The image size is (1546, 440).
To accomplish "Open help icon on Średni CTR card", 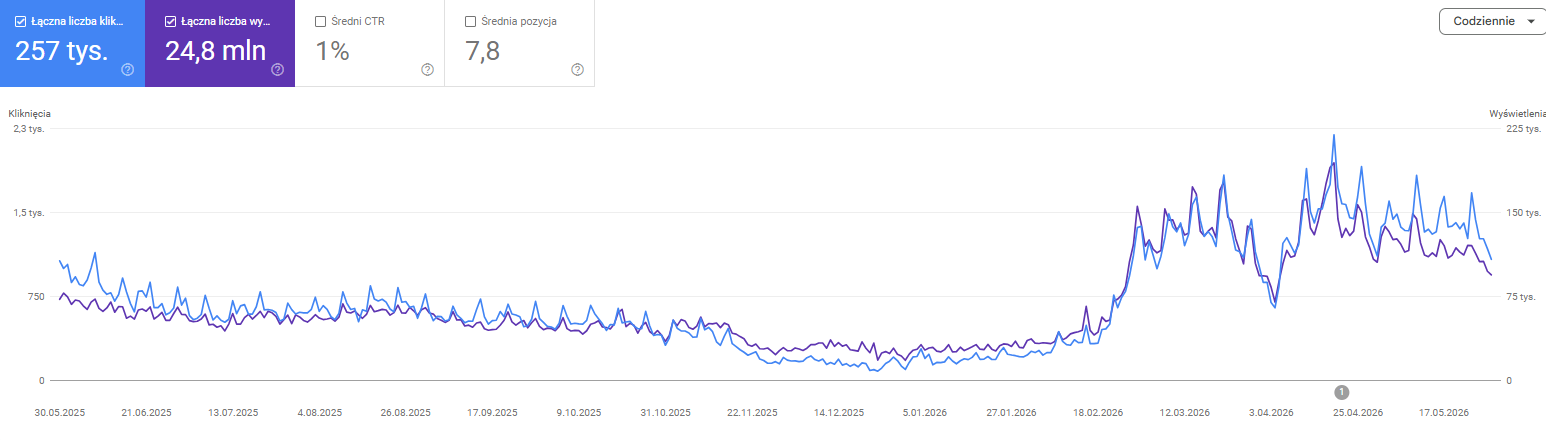I will click(x=427, y=70).
